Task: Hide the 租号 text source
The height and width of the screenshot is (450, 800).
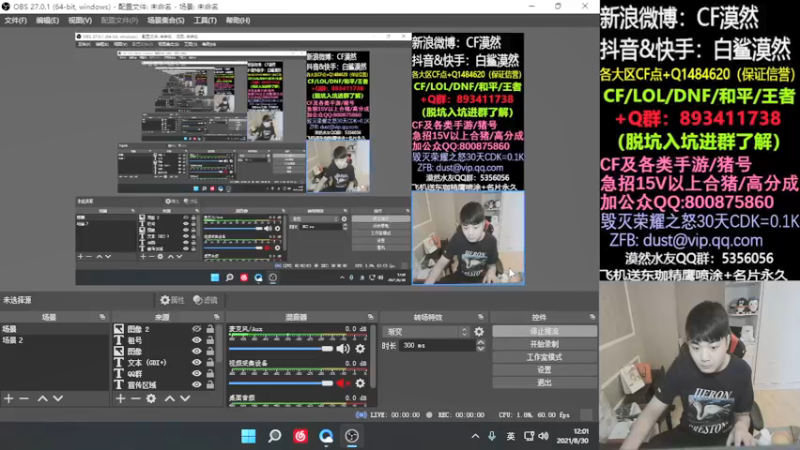Action: [x=196, y=340]
